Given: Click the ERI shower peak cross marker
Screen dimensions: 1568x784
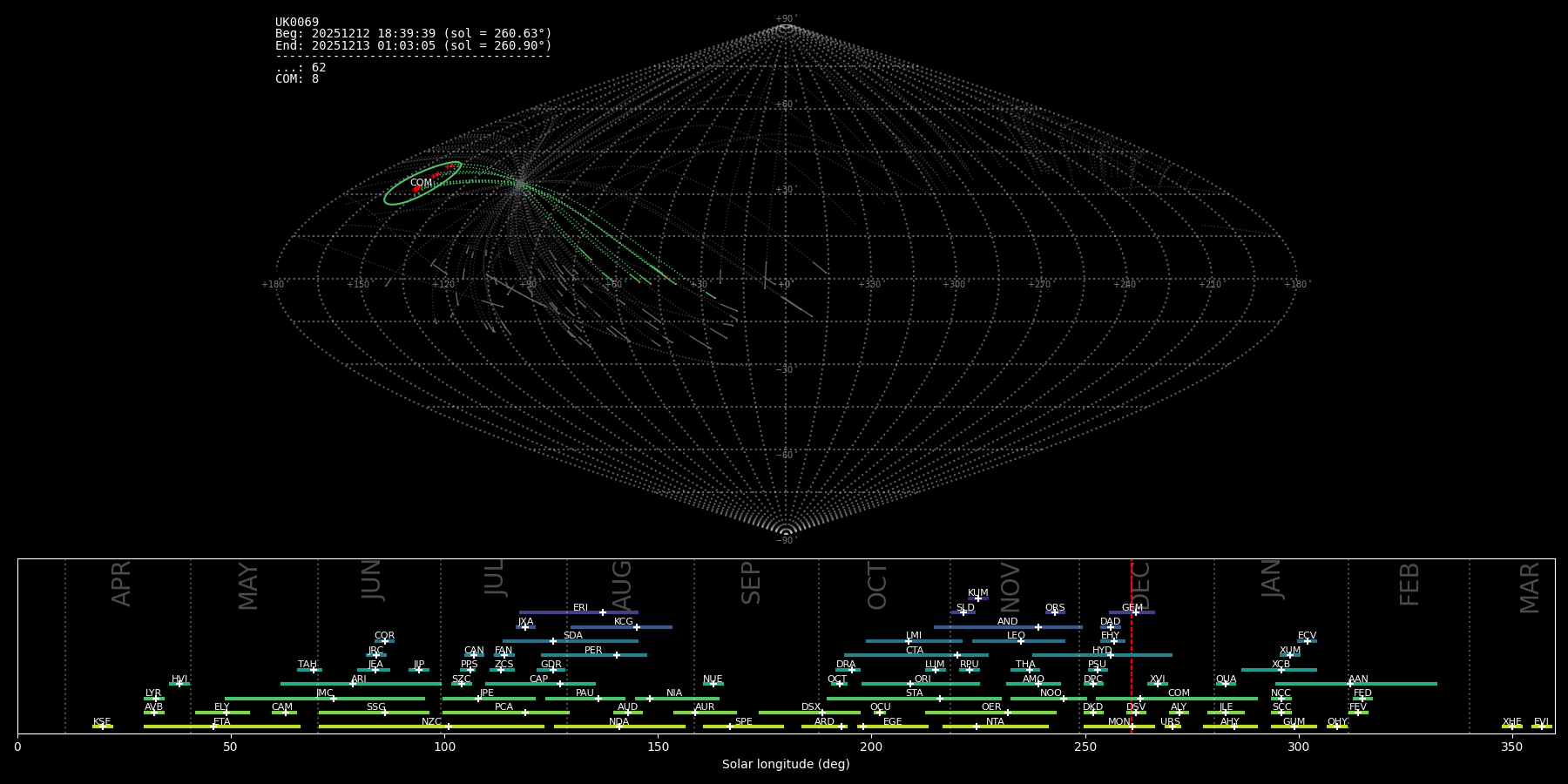Looking at the screenshot, I should [603, 612].
